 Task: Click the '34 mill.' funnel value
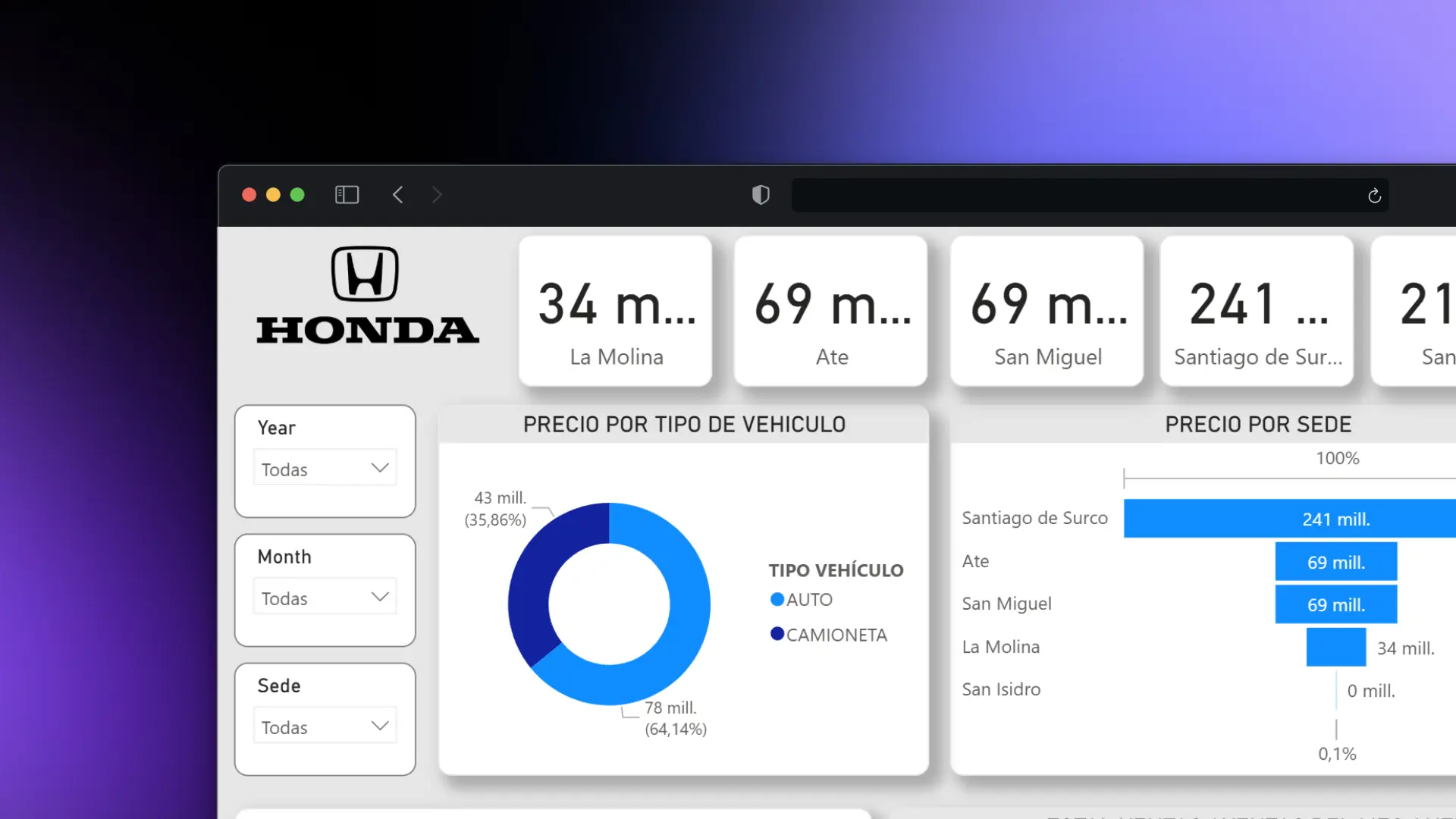coord(1406,648)
